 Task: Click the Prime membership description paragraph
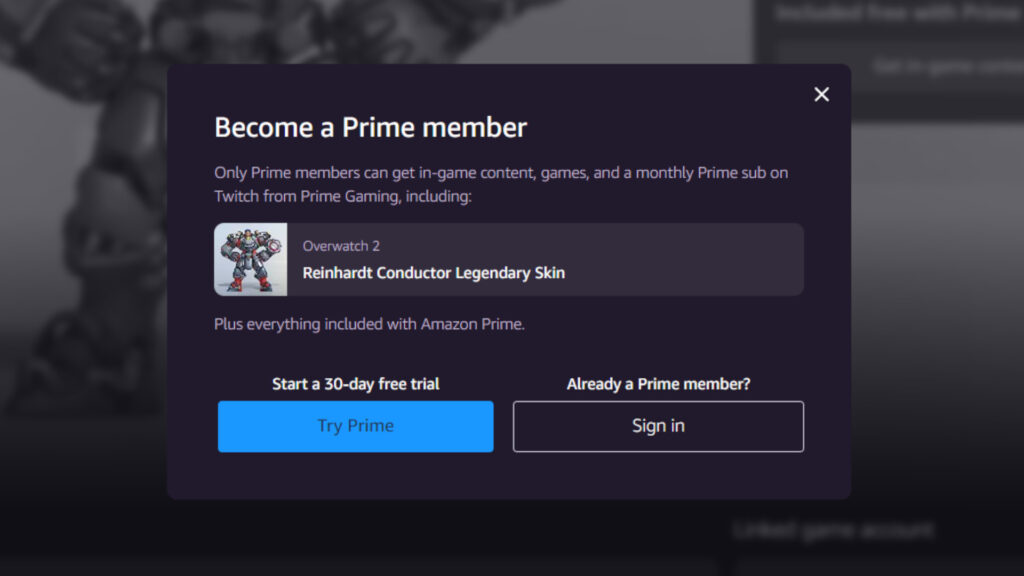pos(500,184)
